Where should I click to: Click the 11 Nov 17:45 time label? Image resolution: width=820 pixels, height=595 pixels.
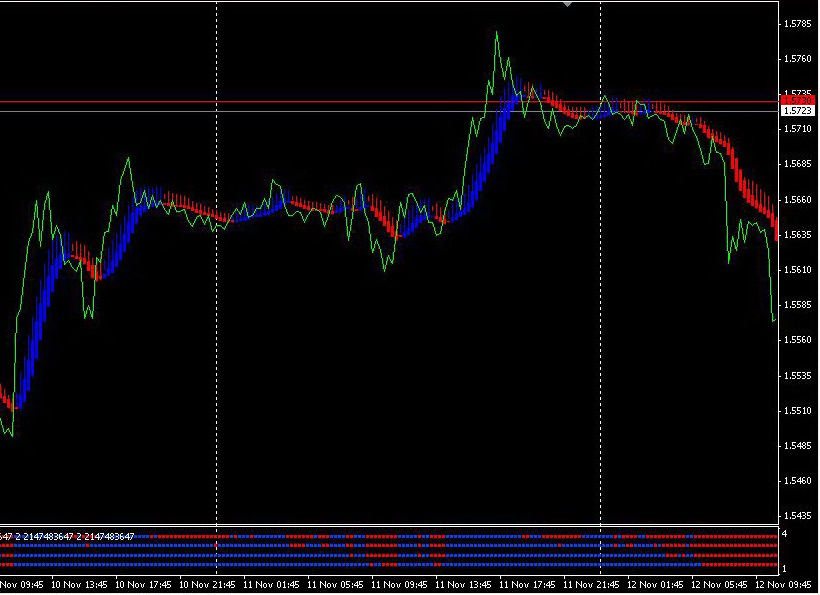pyautogui.click(x=527, y=585)
